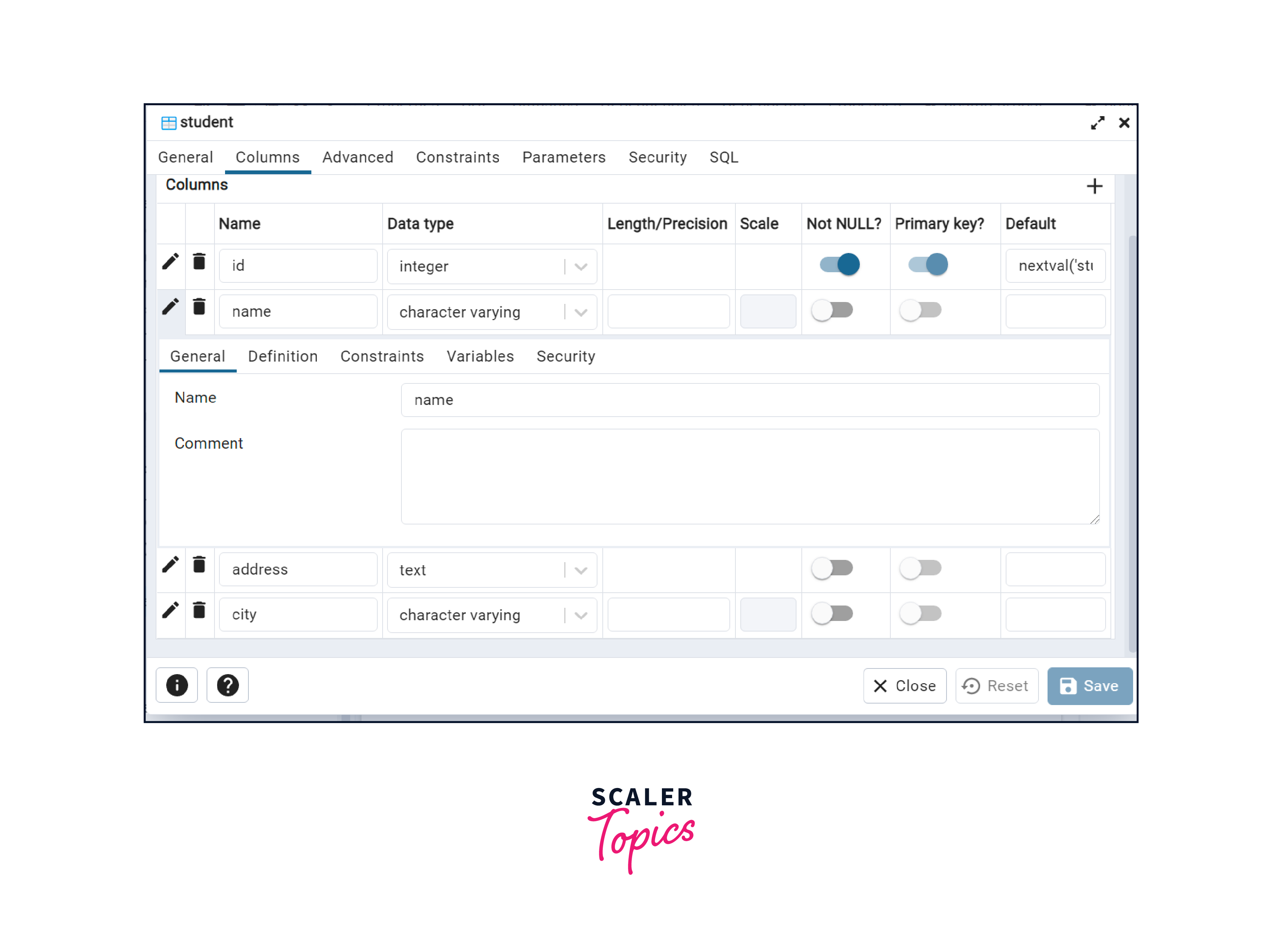Open the city data type dropdown
The height and width of the screenshot is (952, 1282).
click(581, 615)
